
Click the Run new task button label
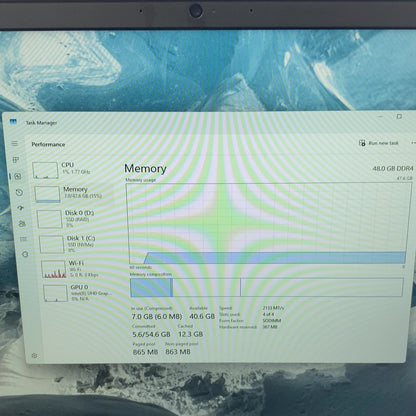tap(383, 143)
